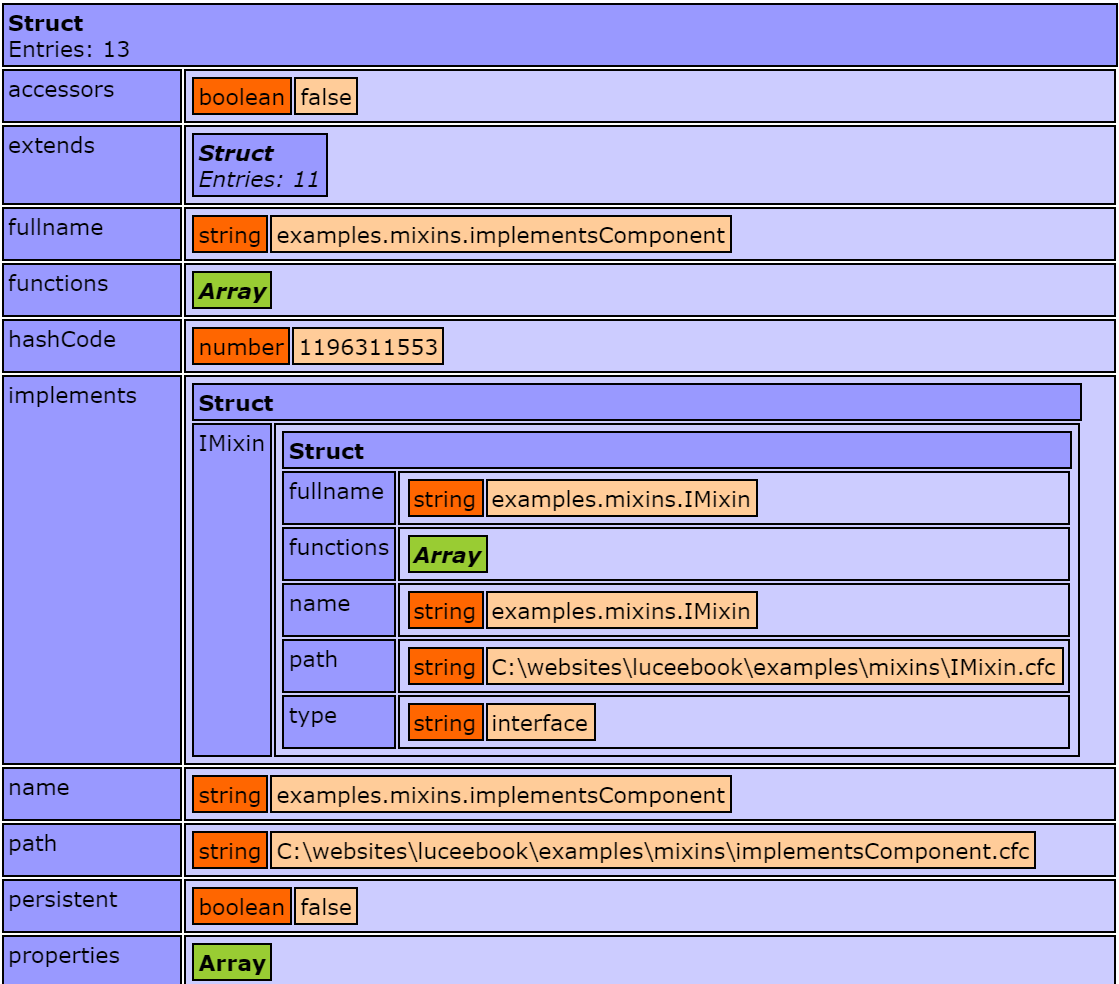Viewport: 1119px width, 984px height.
Task: Collapse the top-level Struct with 13 entries
Action: [x=559, y=35]
